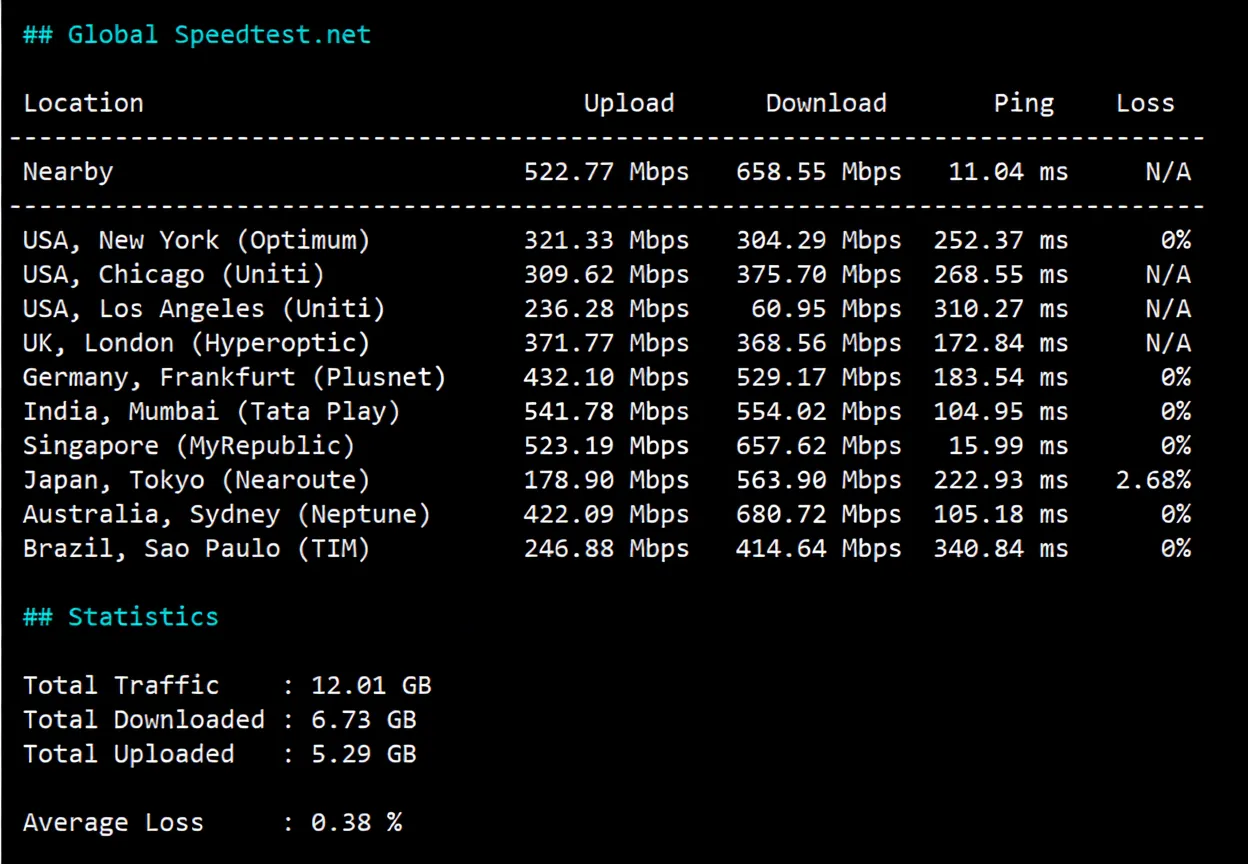The image size is (1248, 864).
Task: Select the Brazil, Sao Paulo (TIM) row
Action: 197,548
